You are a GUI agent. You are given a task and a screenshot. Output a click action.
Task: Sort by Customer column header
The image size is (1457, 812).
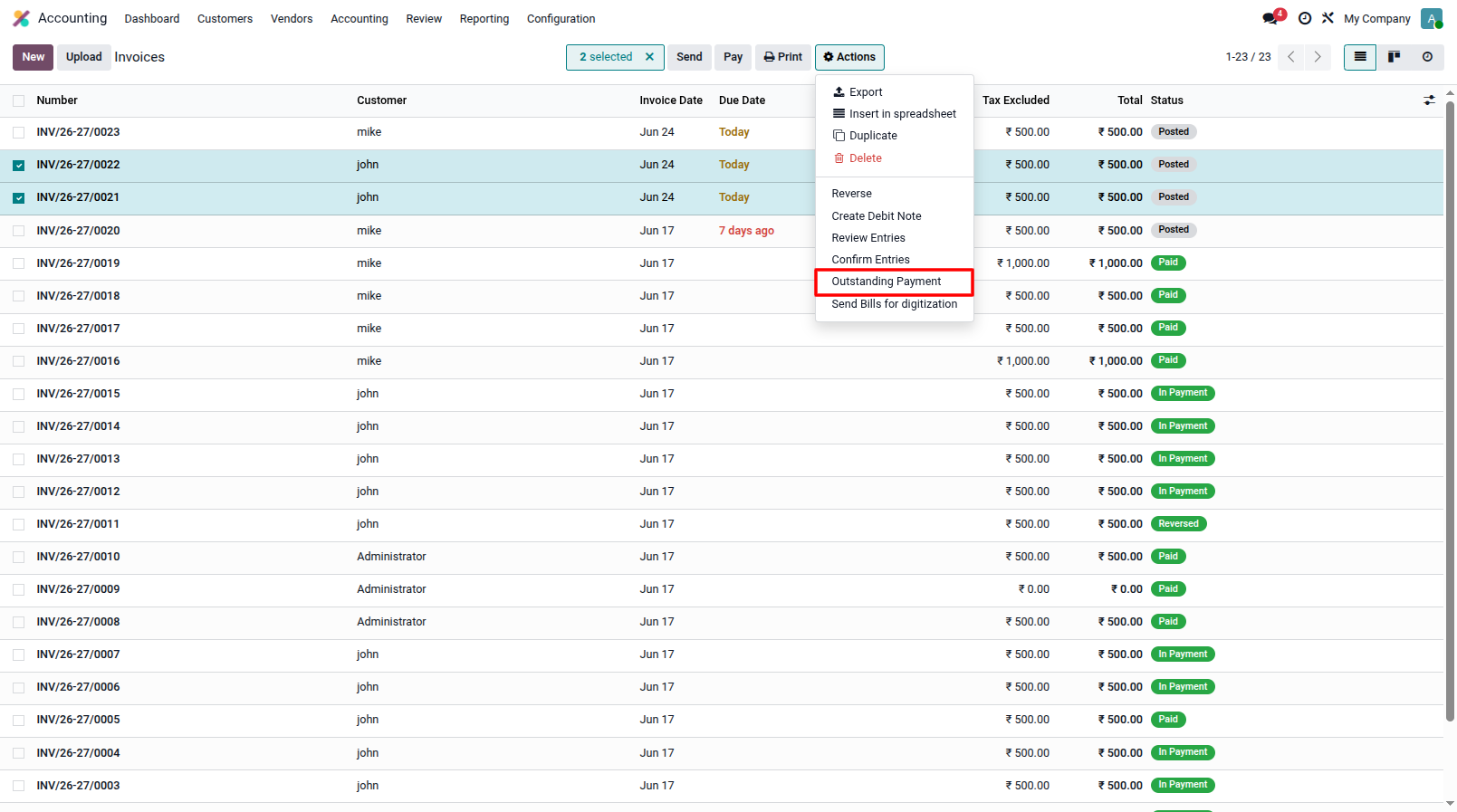click(382, 100)
